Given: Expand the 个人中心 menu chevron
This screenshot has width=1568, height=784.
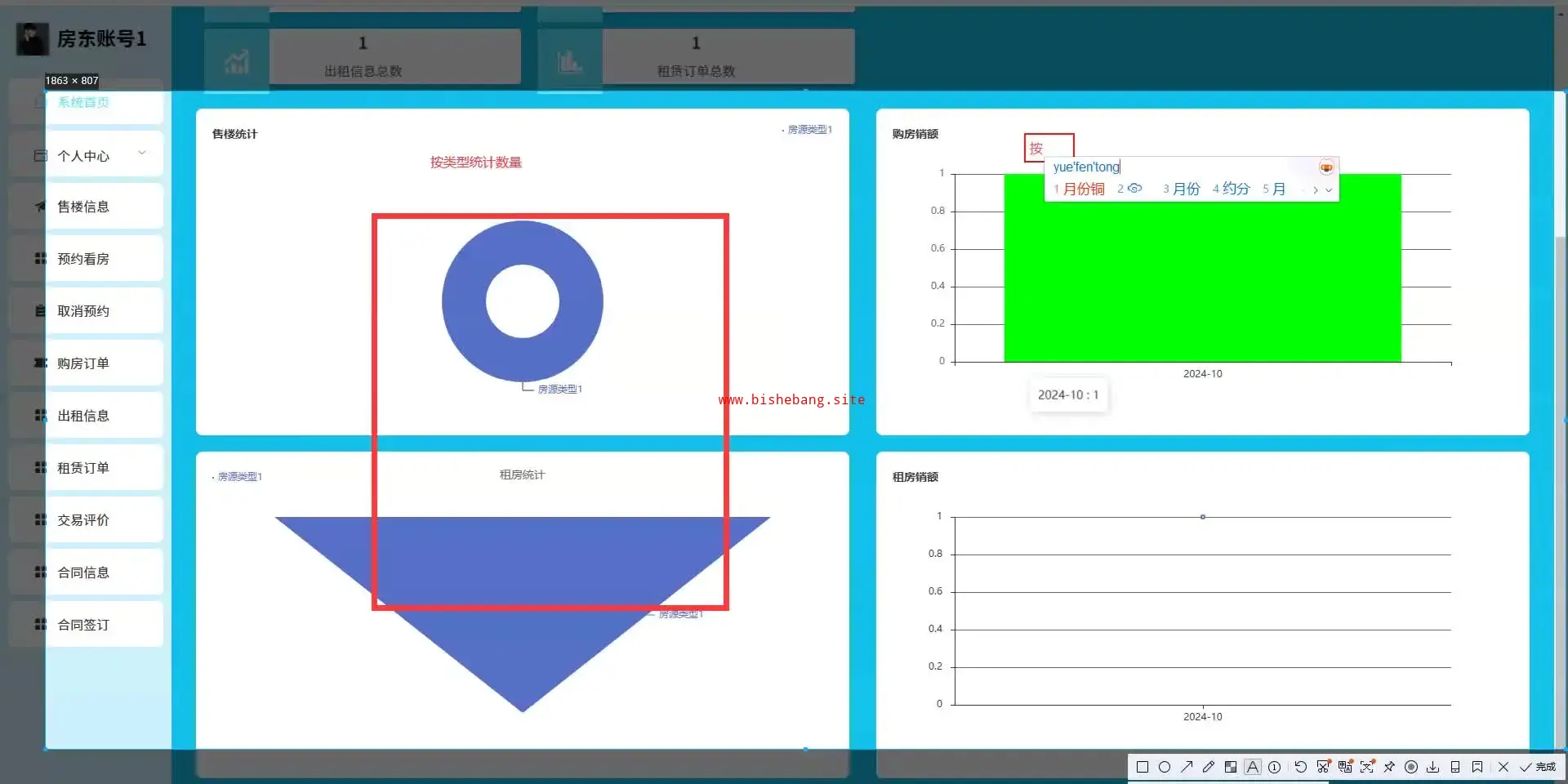Looking at the screenshot, I should pos(142,153).
